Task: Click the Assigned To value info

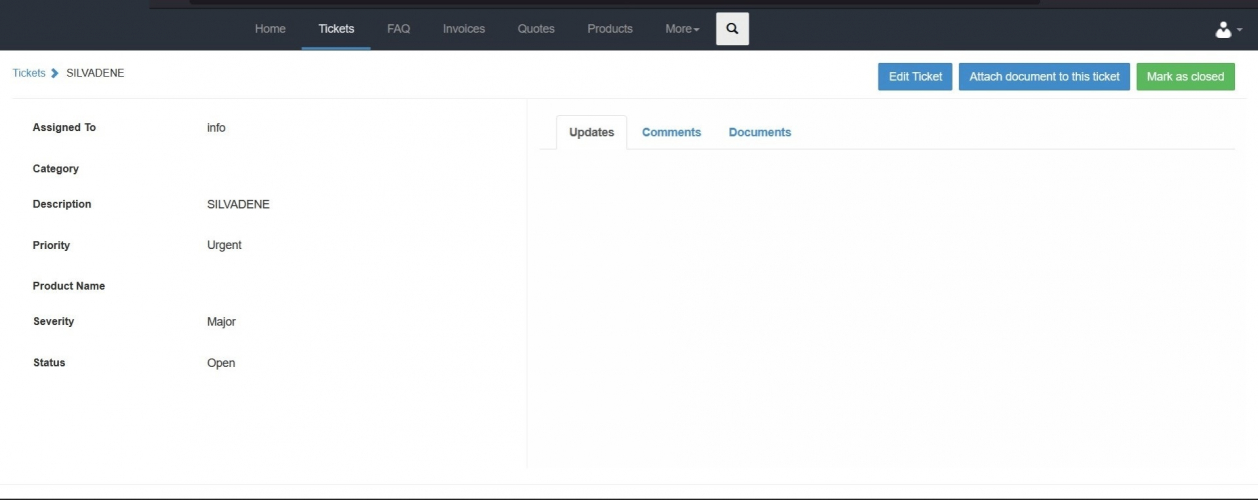Action: click(216, 128)
